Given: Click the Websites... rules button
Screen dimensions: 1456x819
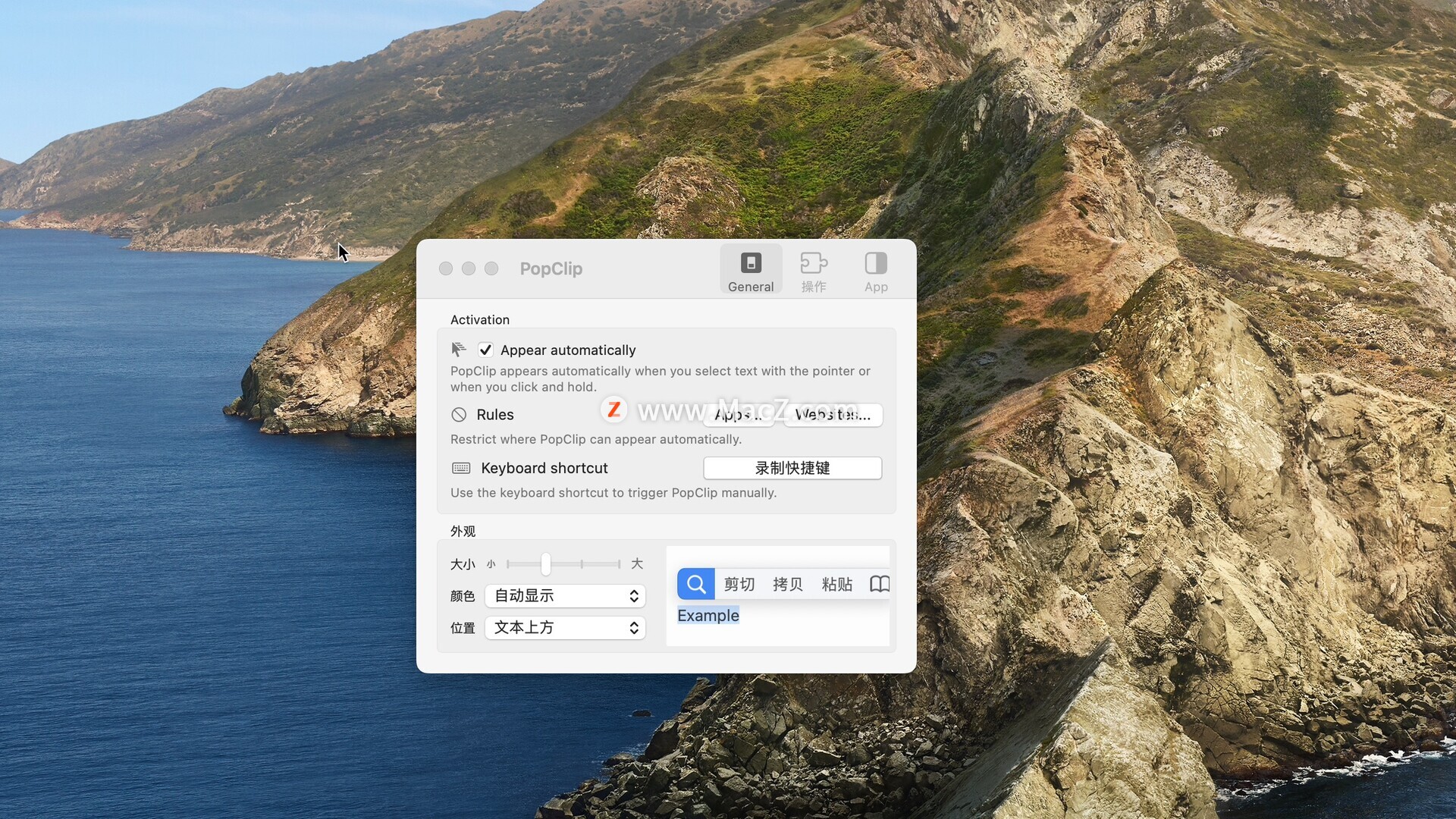Looking at the screenshot, I should point(833,415).
